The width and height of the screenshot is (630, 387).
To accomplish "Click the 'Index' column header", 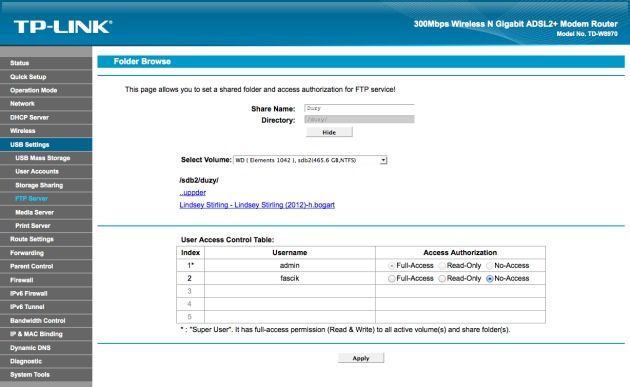I will pyautogui.click(x=190, y=253).
